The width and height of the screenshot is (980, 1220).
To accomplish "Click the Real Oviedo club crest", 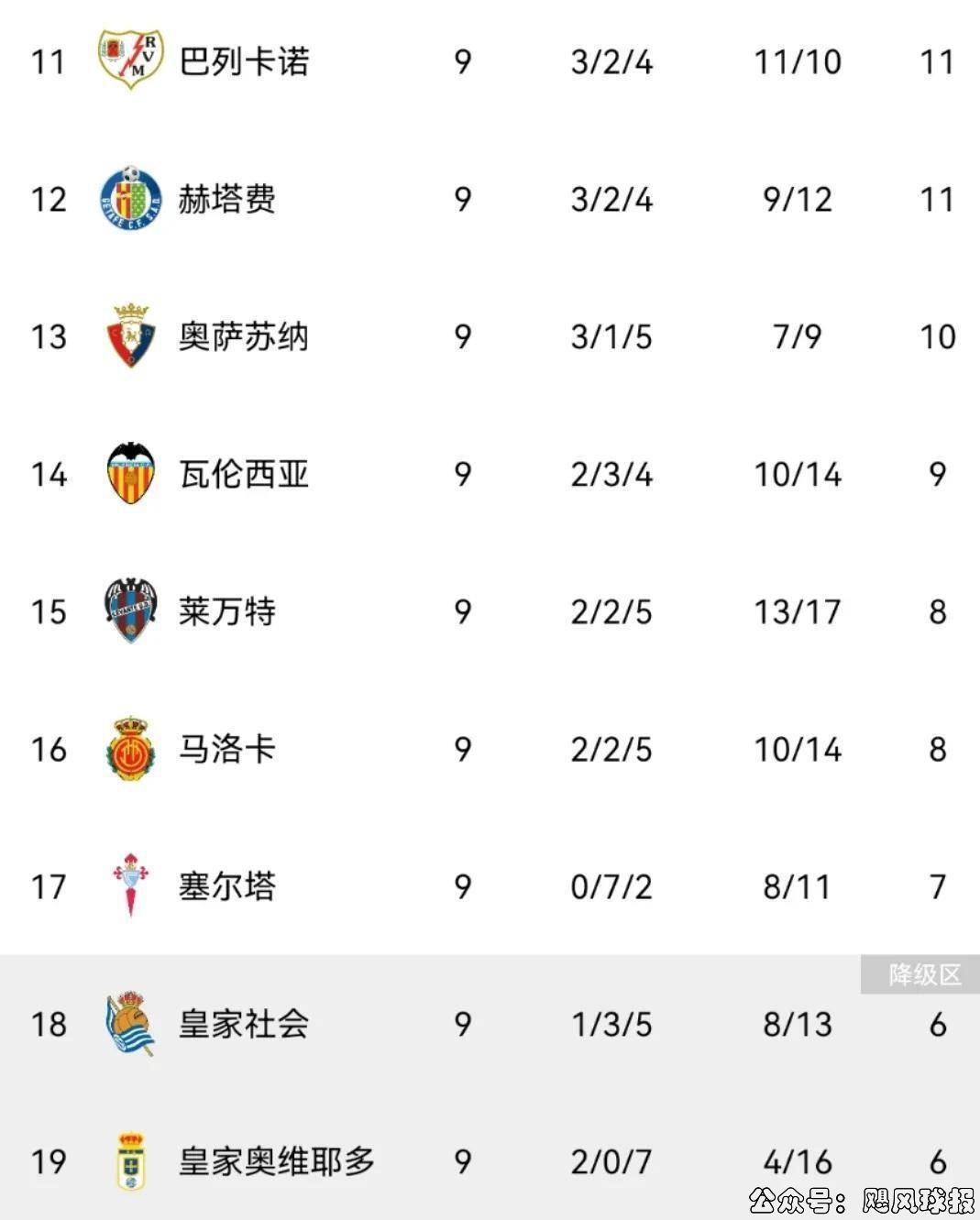I will [x=130, y=1160].
